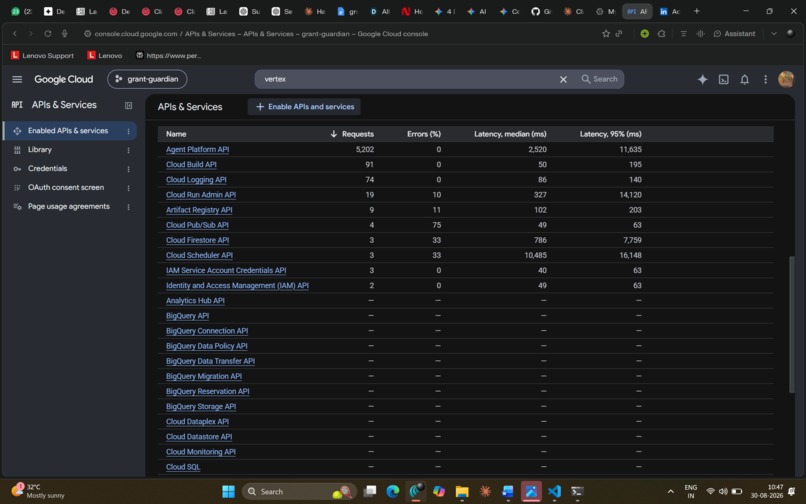Open the console settings three-dot menu
Image resolution: width=806 pixels, height=504 pixels.
[765, 79]
